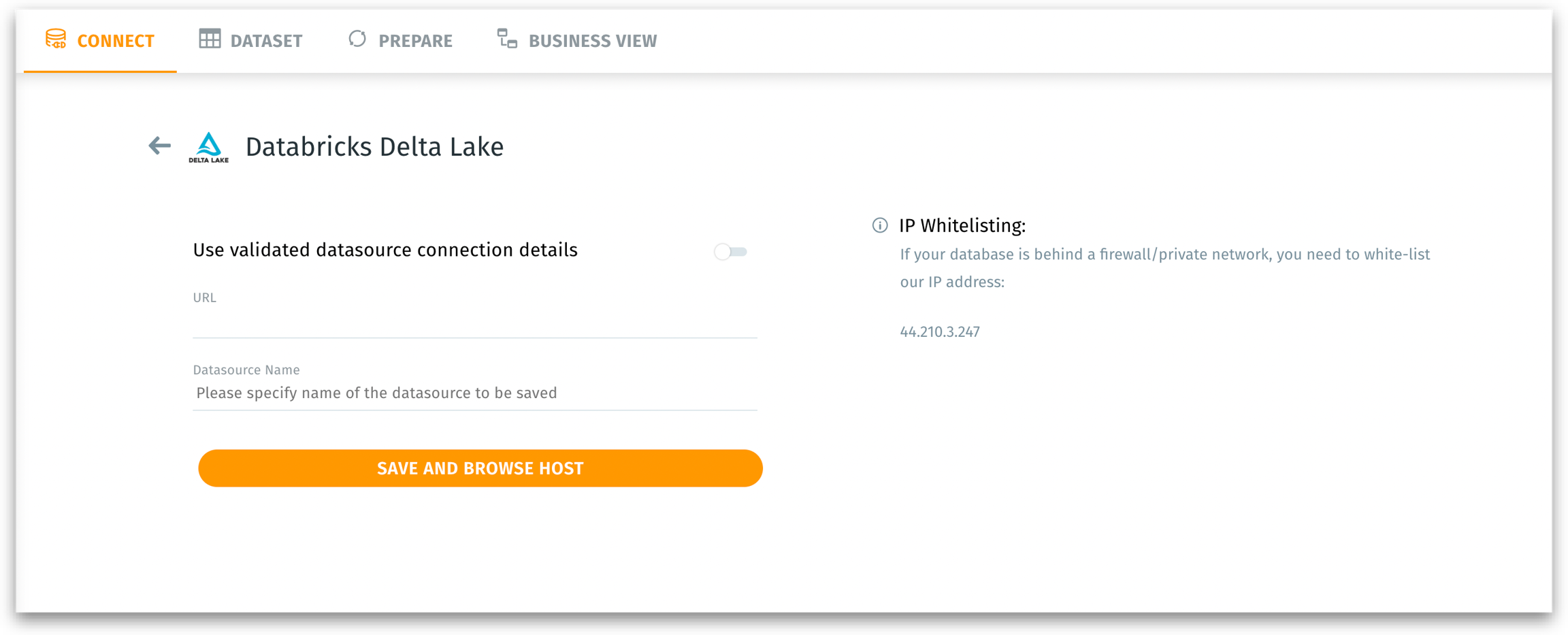This screenshot has height=635, width=1568.
Task: Go back using the left arrow
Action: 160,146
